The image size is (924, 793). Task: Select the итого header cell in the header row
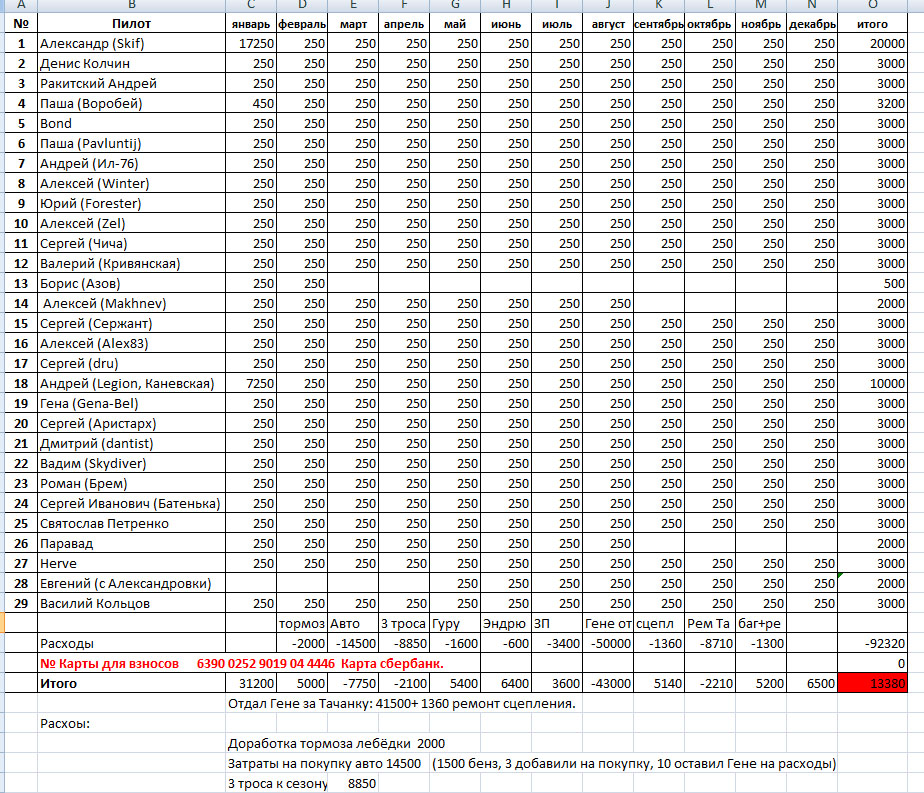click(x=872, y=24)
